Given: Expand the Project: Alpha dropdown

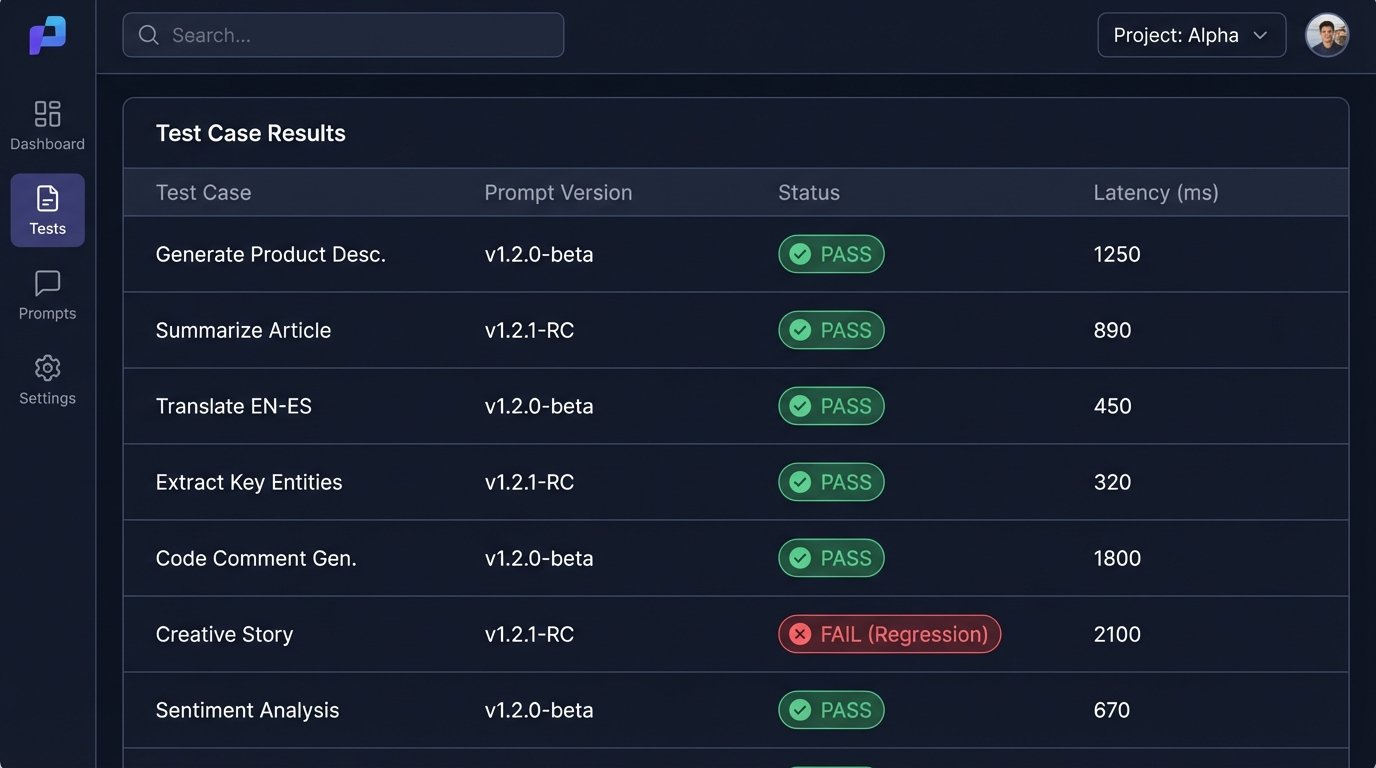Looking at the screenshot, I should [1190, 35].
